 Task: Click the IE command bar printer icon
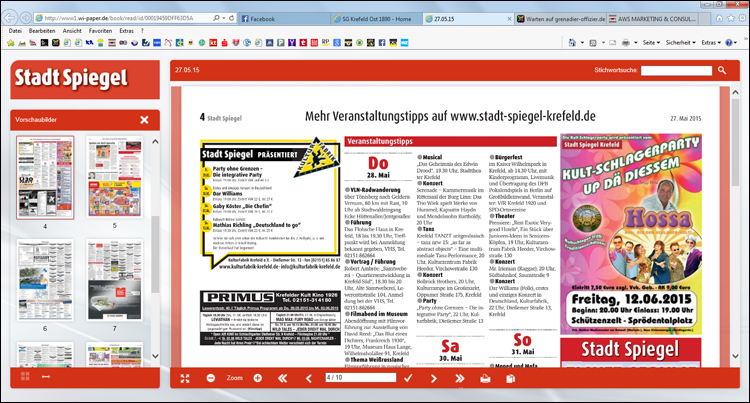[x=625, y=43]
